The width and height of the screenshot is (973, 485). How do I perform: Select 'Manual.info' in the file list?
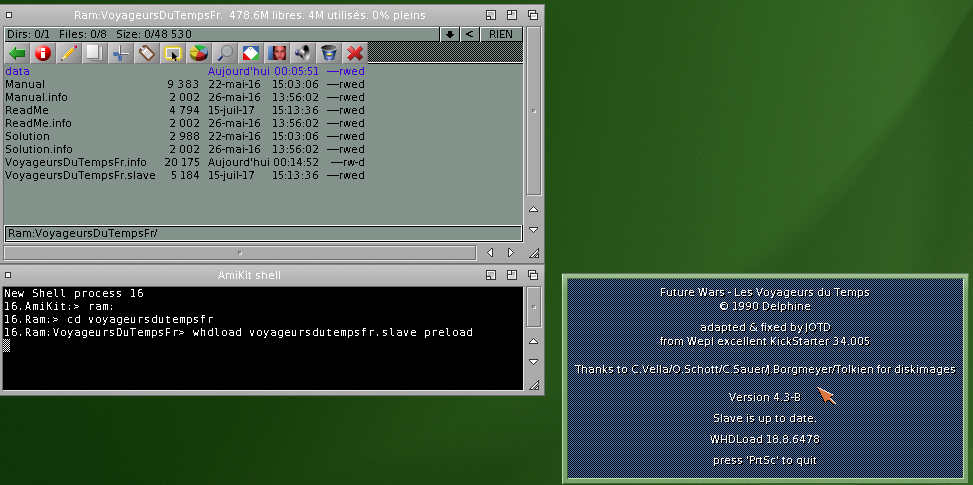tap(185, 97)
